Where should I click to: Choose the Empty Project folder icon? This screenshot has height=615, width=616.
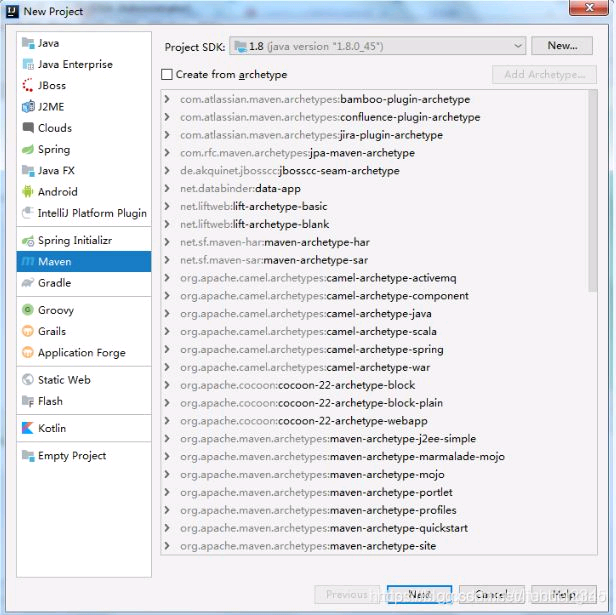tap(28, 455)
